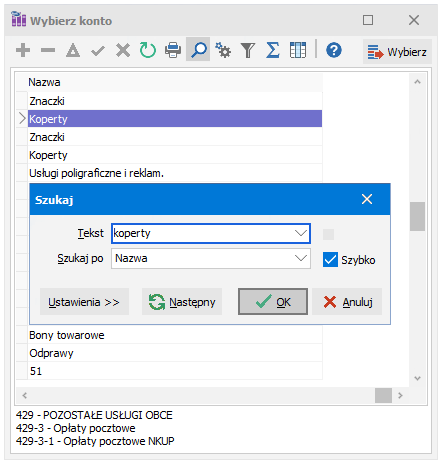Screen dimensions: 442x465
Task: Expand Ustawienia >> search settings
Action: pos(84,302)
